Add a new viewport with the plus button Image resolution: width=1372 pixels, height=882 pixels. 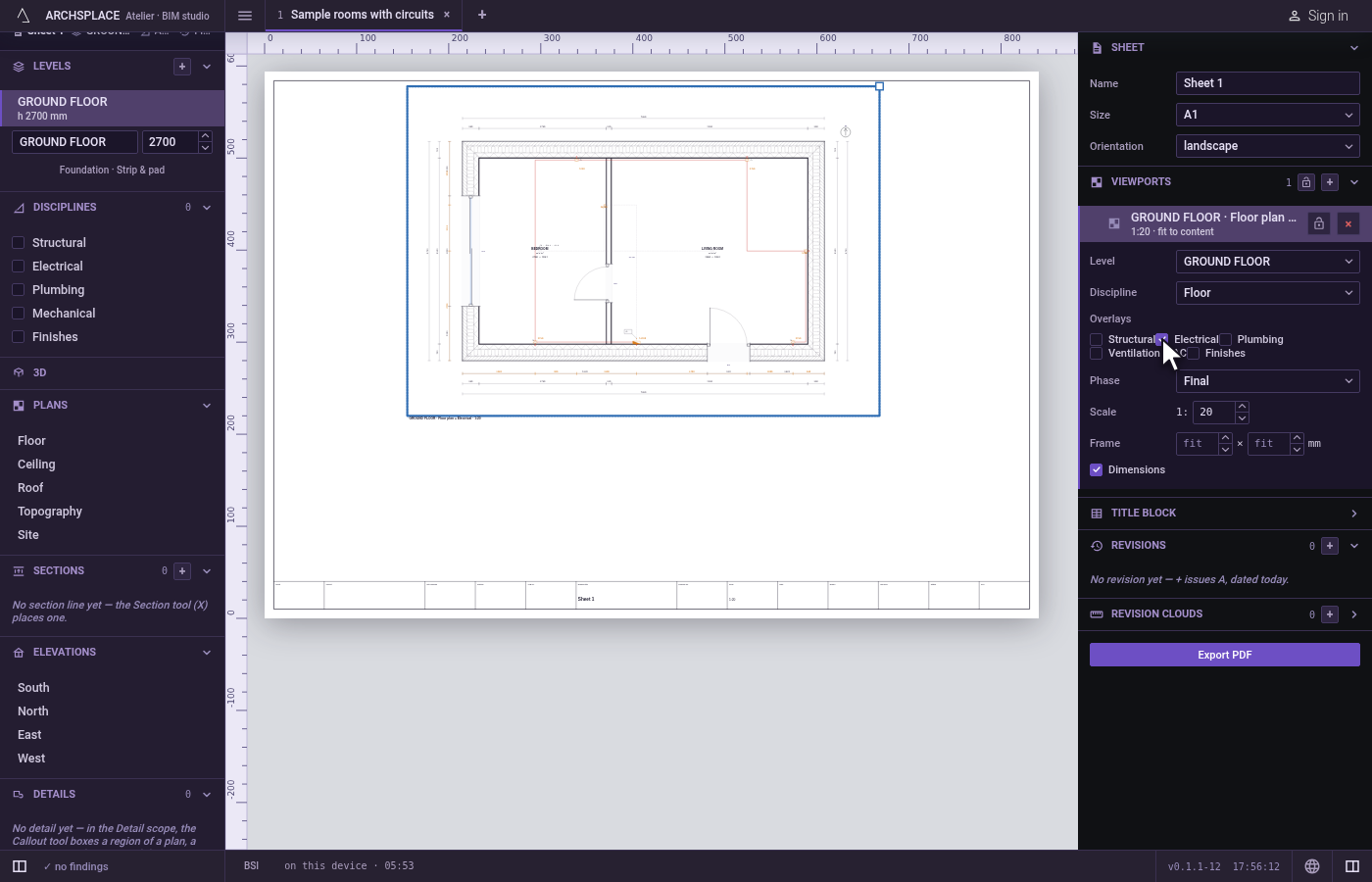point(1330,182)
